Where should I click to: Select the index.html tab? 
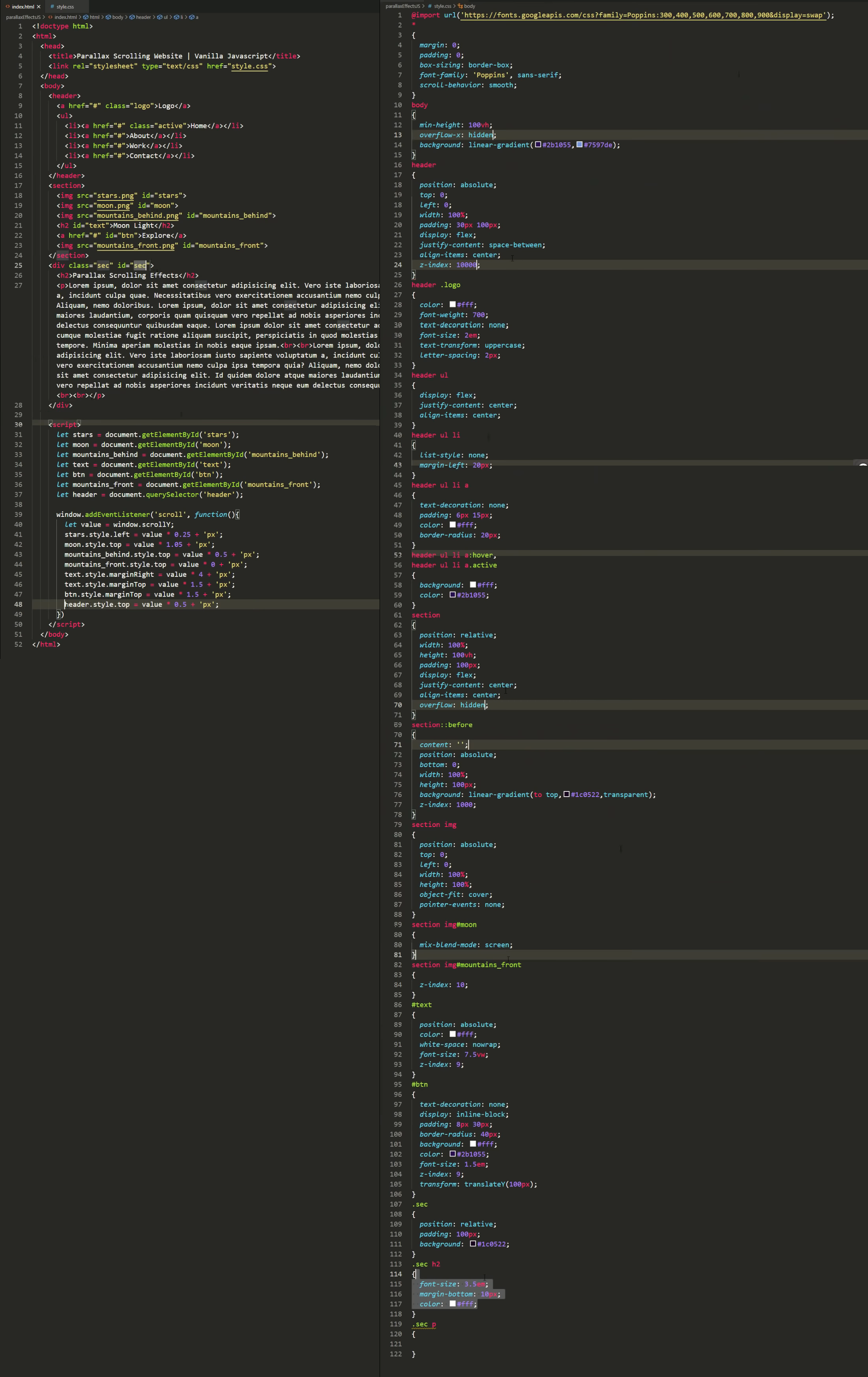coord(22,7)
